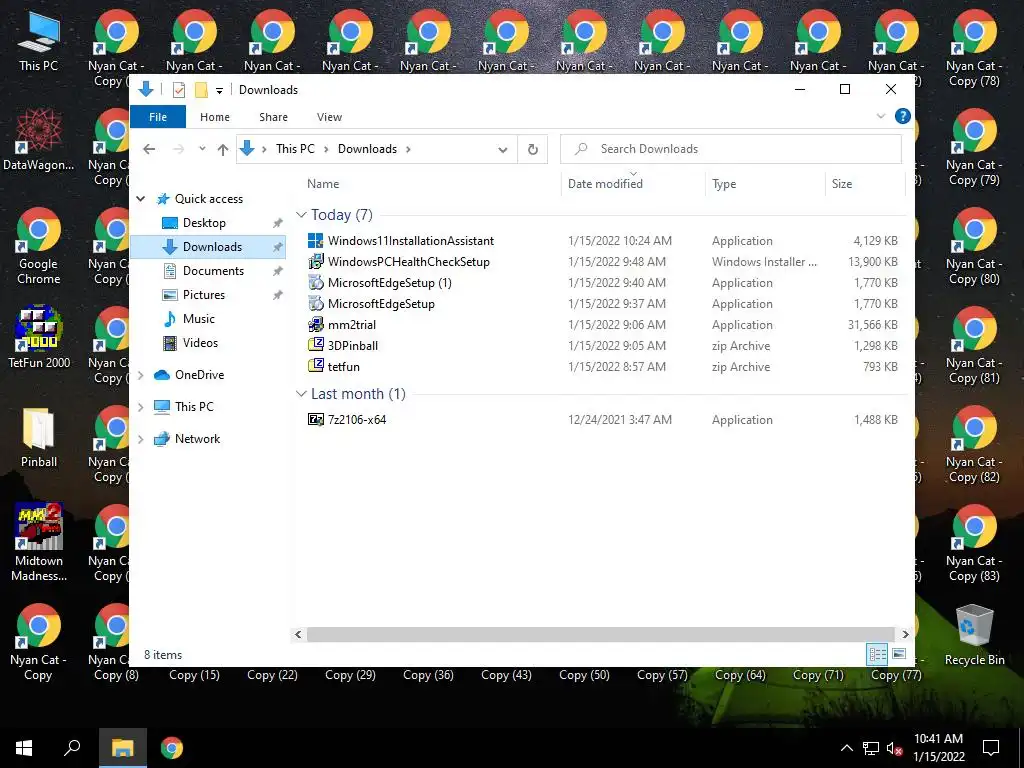The width and height of the screenshot is (1024, 768).
Task: Click the New folder quick access toolbar icon
Action: (201, 90)
